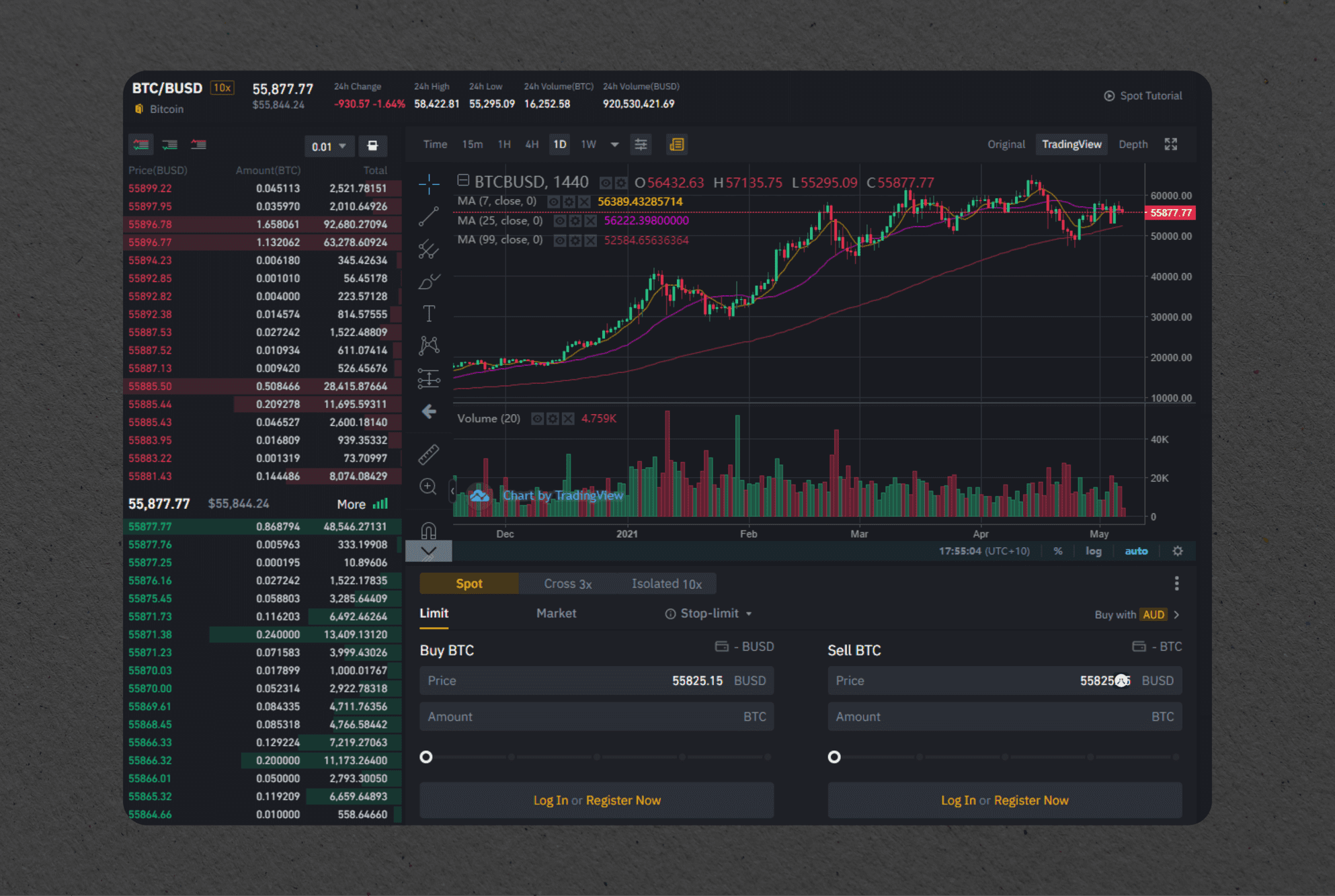Select the text annotation tool

(x=429, y=313)
